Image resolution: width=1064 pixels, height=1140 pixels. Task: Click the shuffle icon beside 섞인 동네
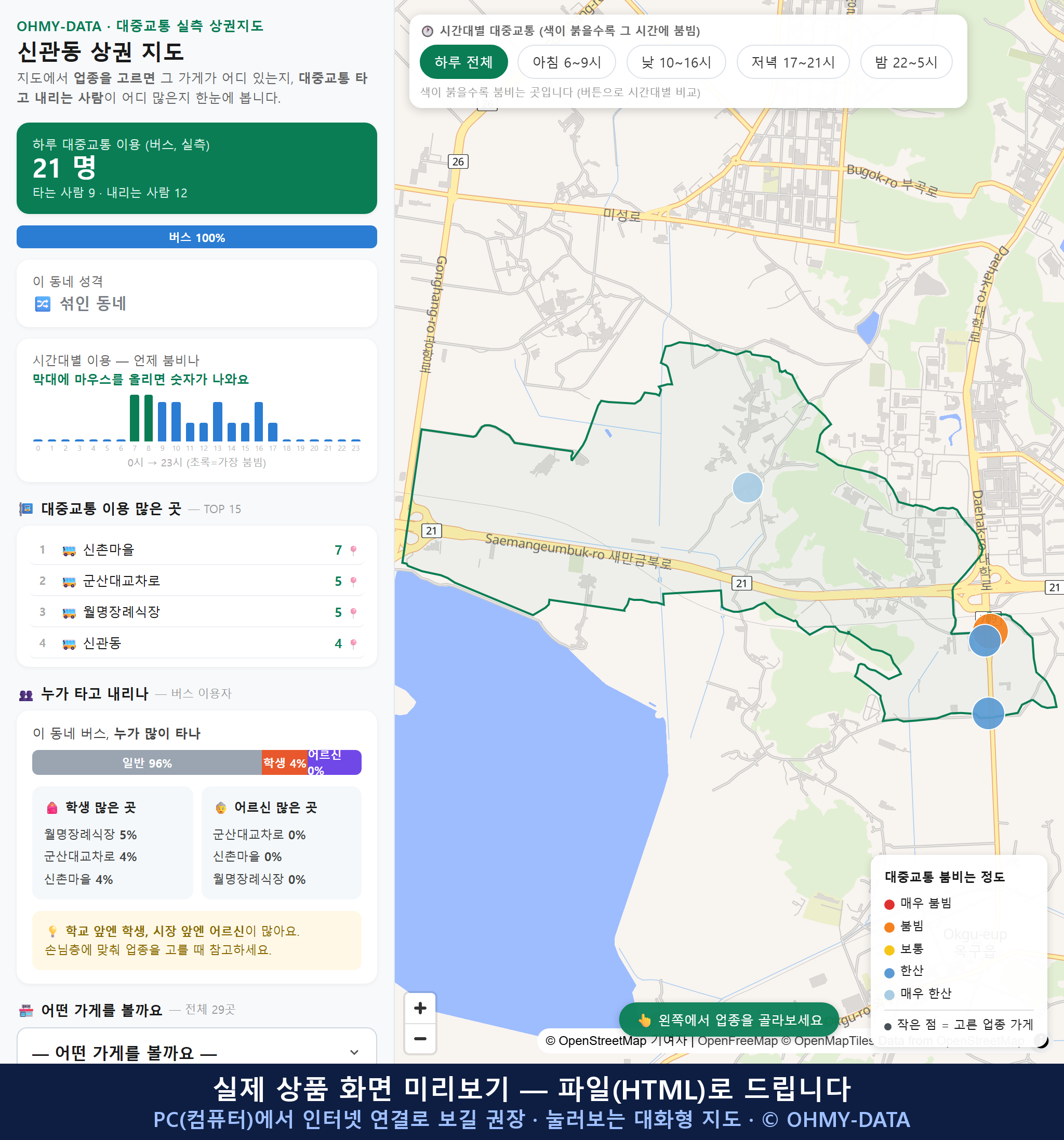coord(43,303)
